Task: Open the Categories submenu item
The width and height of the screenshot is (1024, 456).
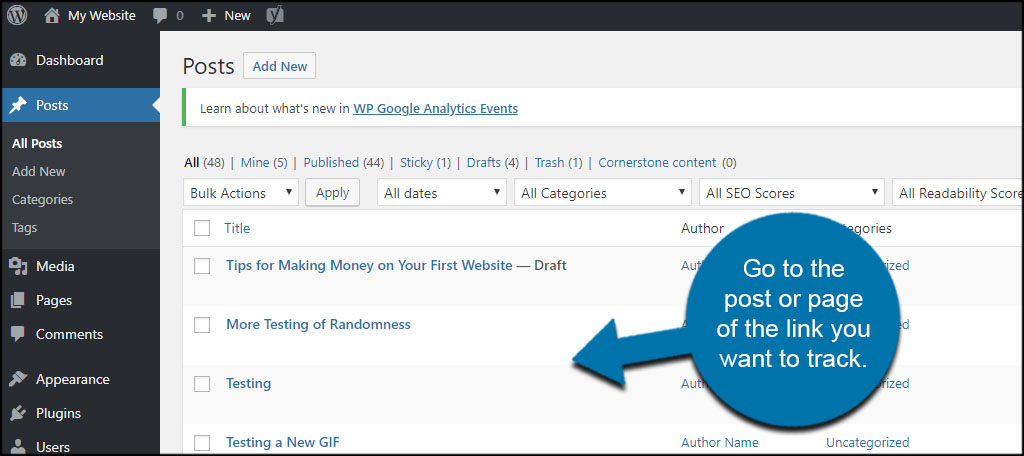Action: point(42,199)
